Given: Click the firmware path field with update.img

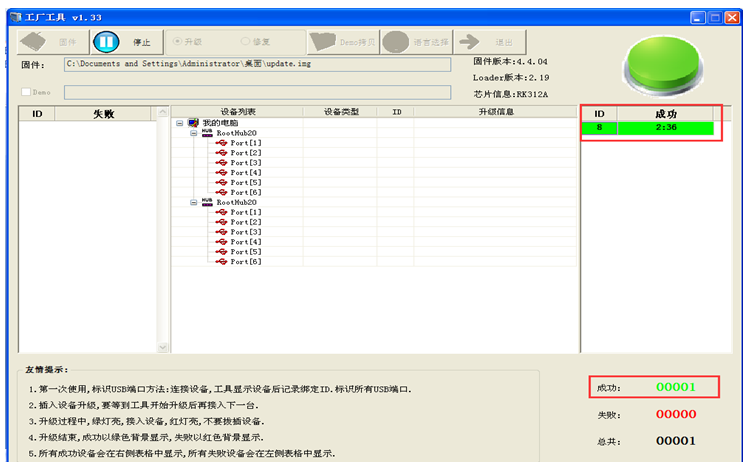Looking at the screenshot, I should [x=257, y=64].
